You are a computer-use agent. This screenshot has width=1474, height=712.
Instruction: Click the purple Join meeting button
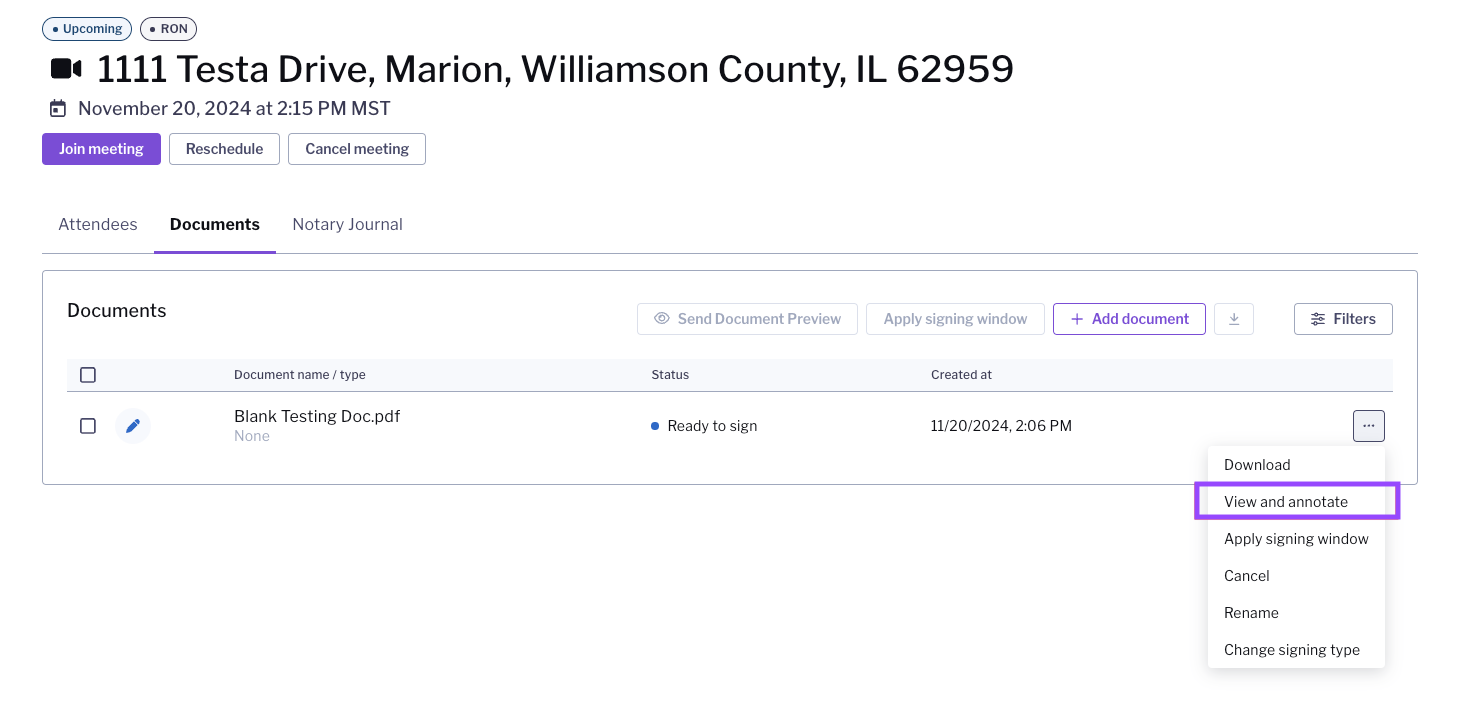101,149
